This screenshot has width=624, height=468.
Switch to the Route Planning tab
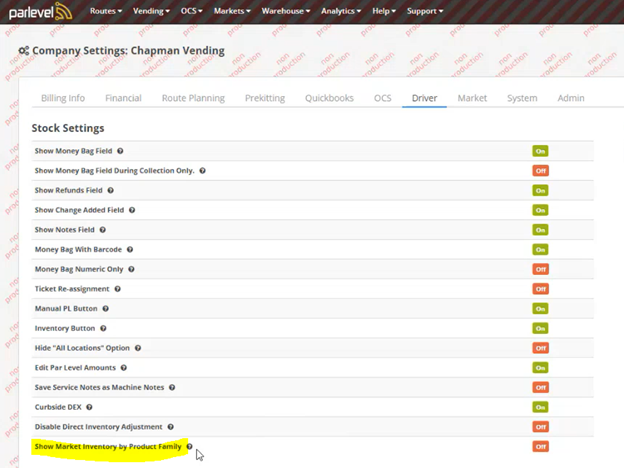click(193, 98)
